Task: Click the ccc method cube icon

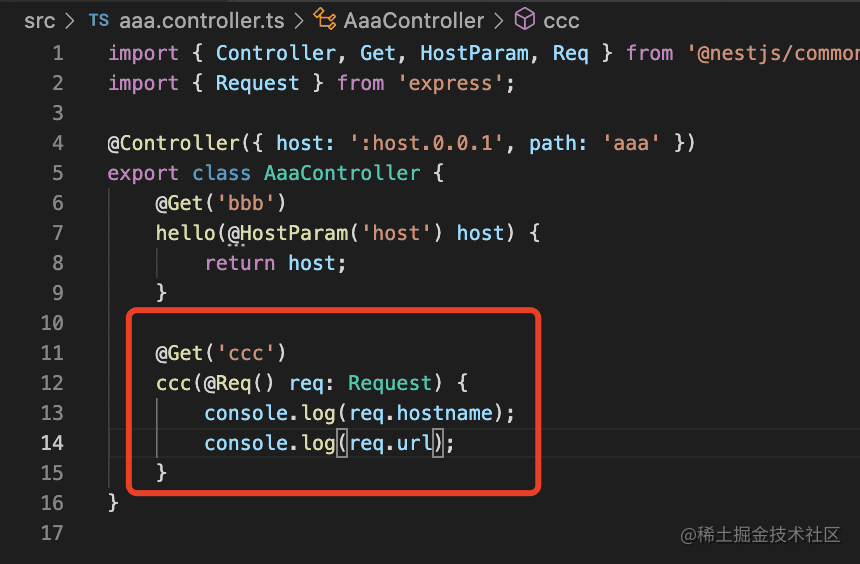Action: click(x=525, y=19)
